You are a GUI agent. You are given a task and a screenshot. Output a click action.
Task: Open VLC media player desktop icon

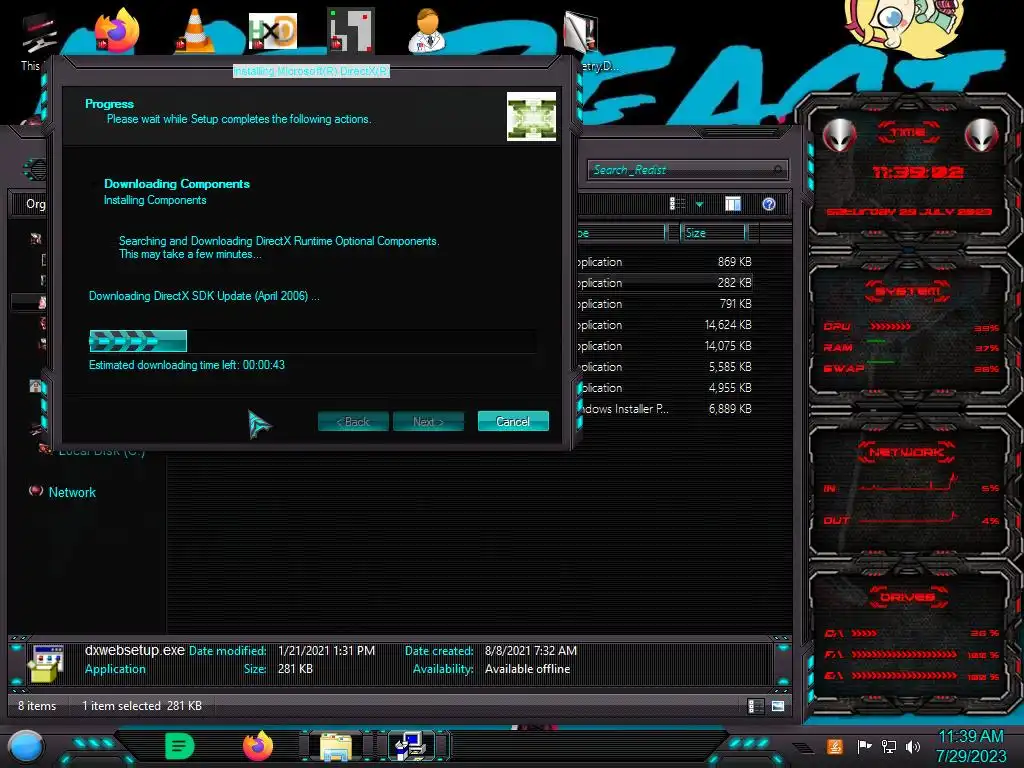tap(195, 31)
